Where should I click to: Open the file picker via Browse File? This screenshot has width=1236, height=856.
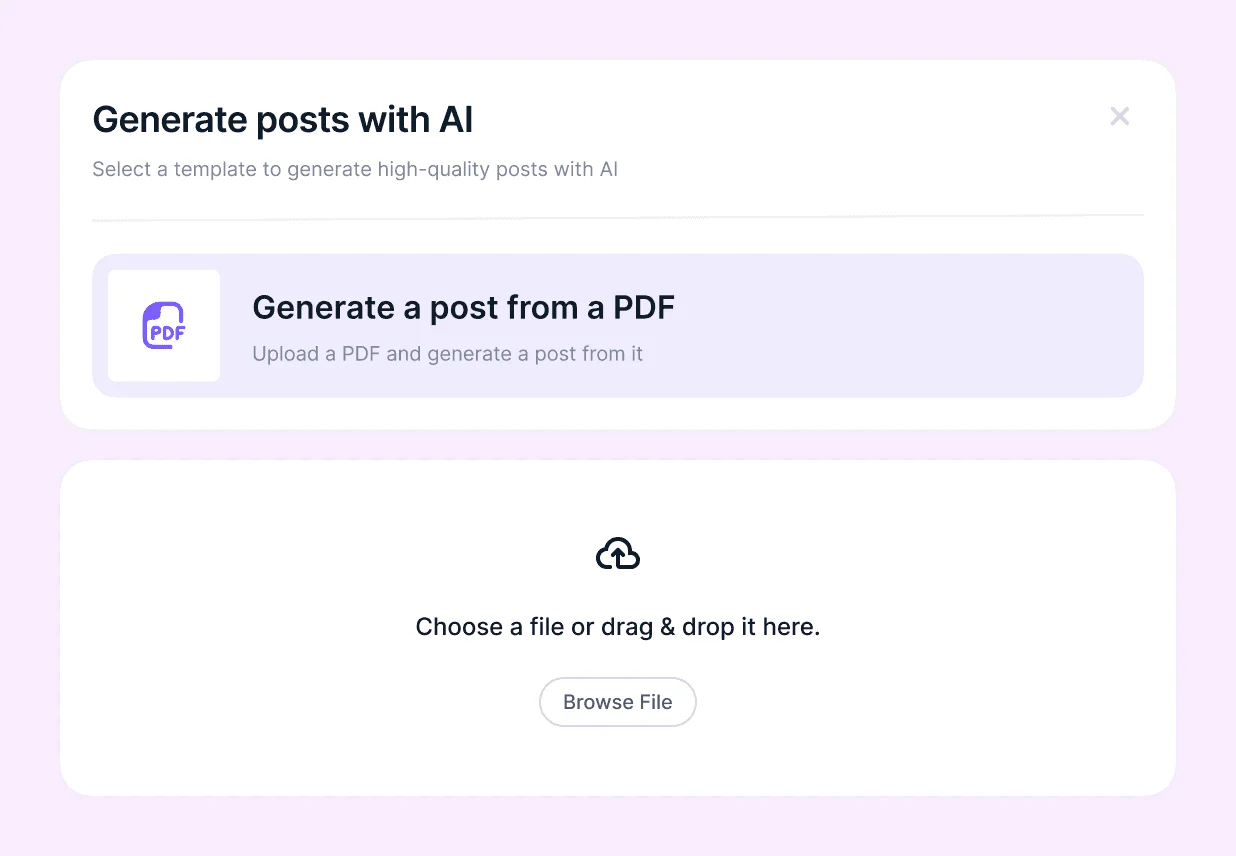(617, 701)
